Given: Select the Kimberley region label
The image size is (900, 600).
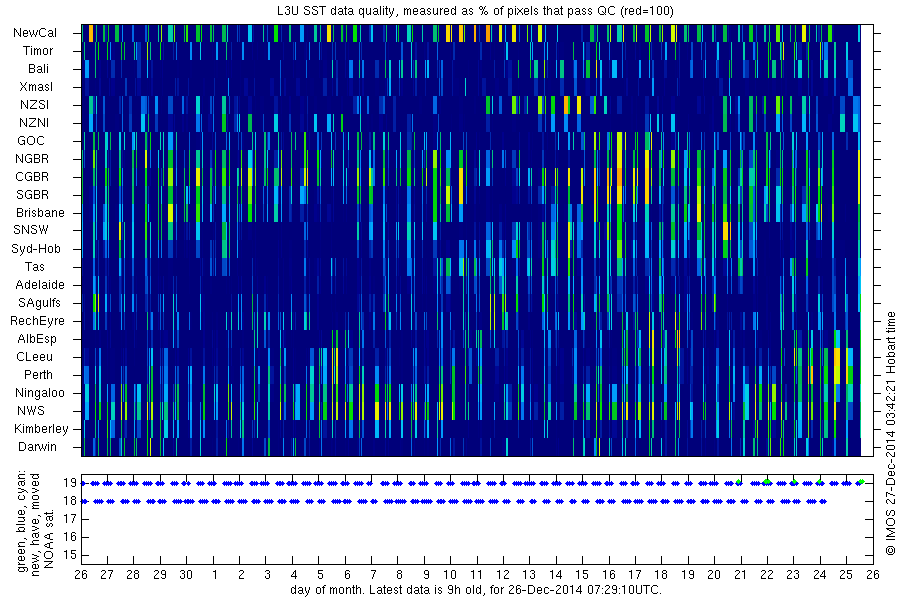Looking at the screenshot, I should tap(41, 429).
